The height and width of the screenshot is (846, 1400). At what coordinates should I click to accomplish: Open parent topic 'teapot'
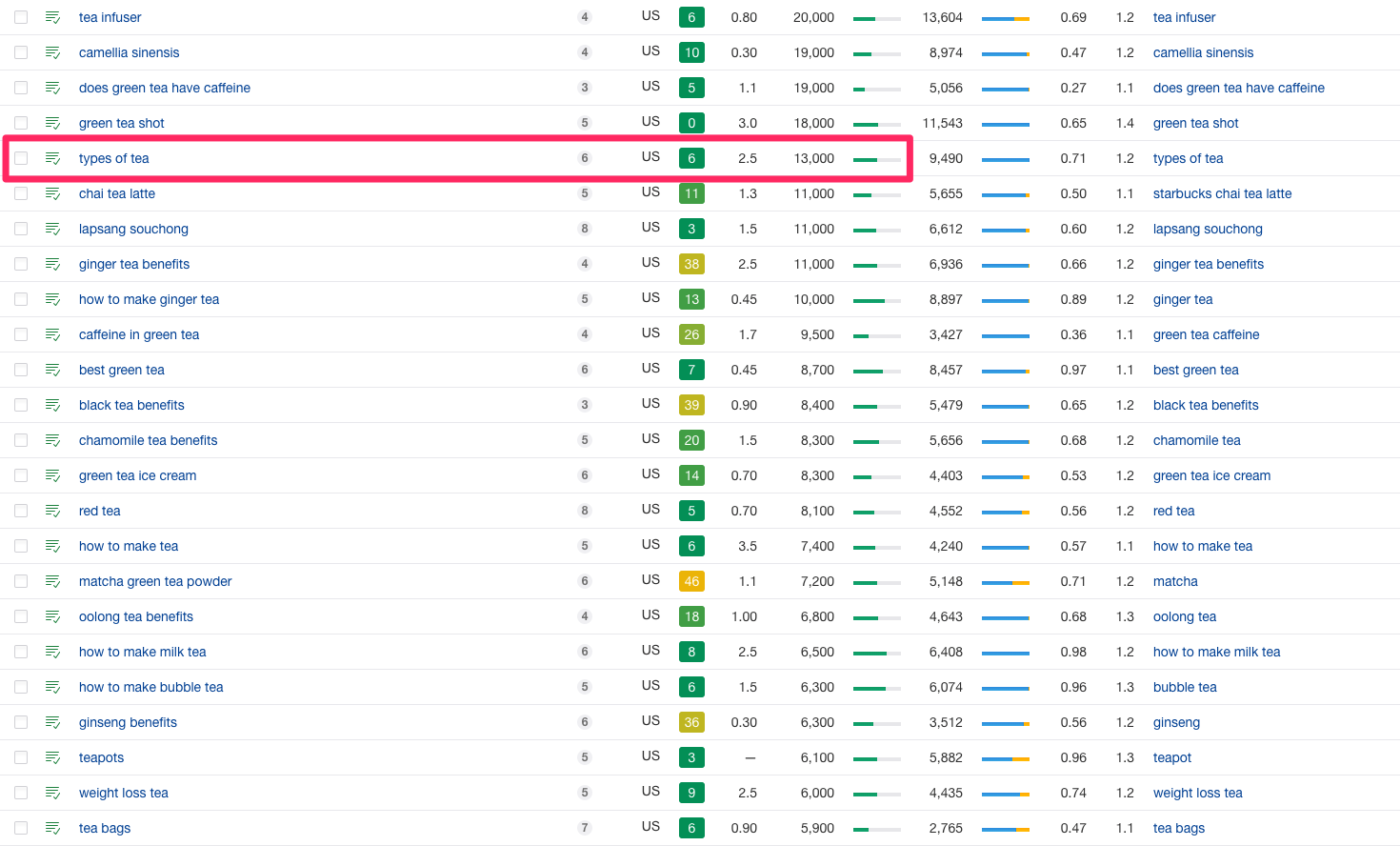point(1172,757)
